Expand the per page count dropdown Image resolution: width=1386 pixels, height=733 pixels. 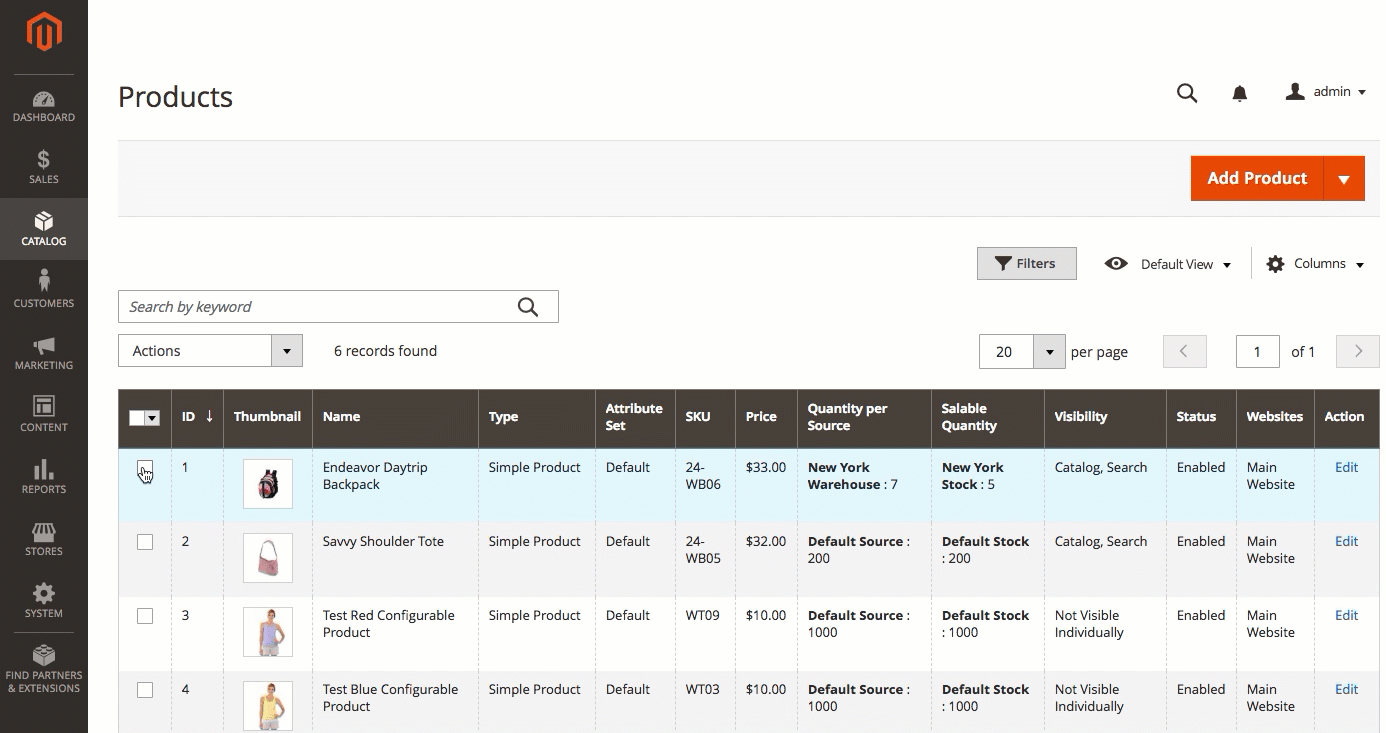coord(1049,352)
